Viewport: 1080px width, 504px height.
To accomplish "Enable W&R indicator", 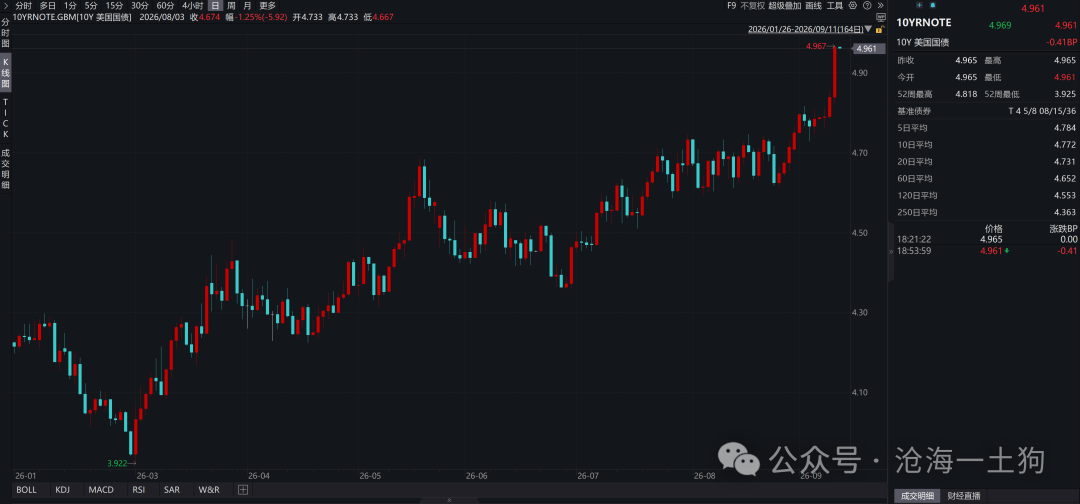I will 209,490.
